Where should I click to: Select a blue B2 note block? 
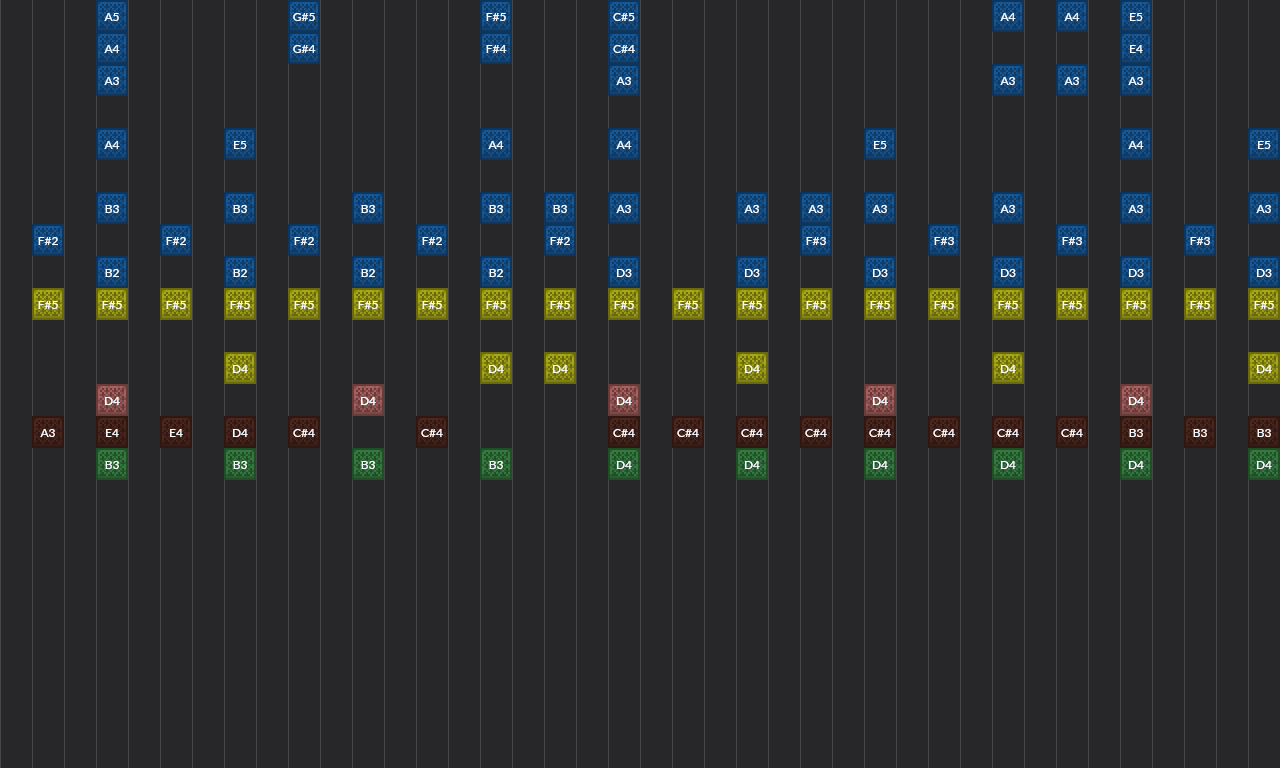coord(112,272)
